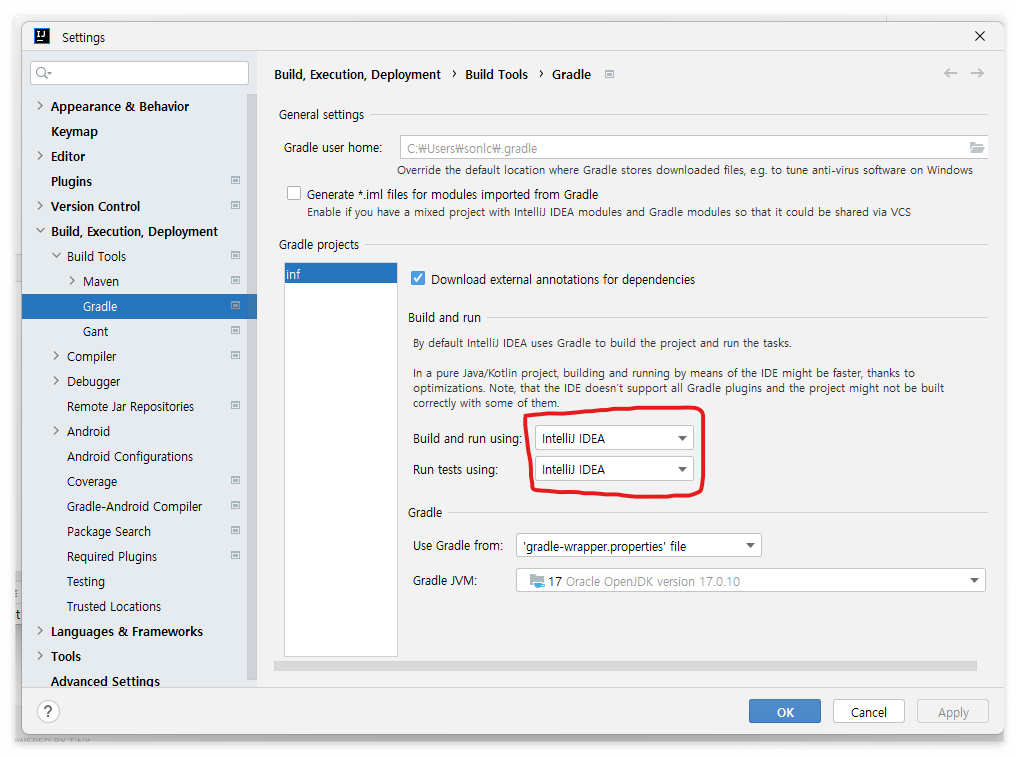Open the Build and run using dropdown
The width and height of the screenshot is (1019, 757).
tap(614, 438)
